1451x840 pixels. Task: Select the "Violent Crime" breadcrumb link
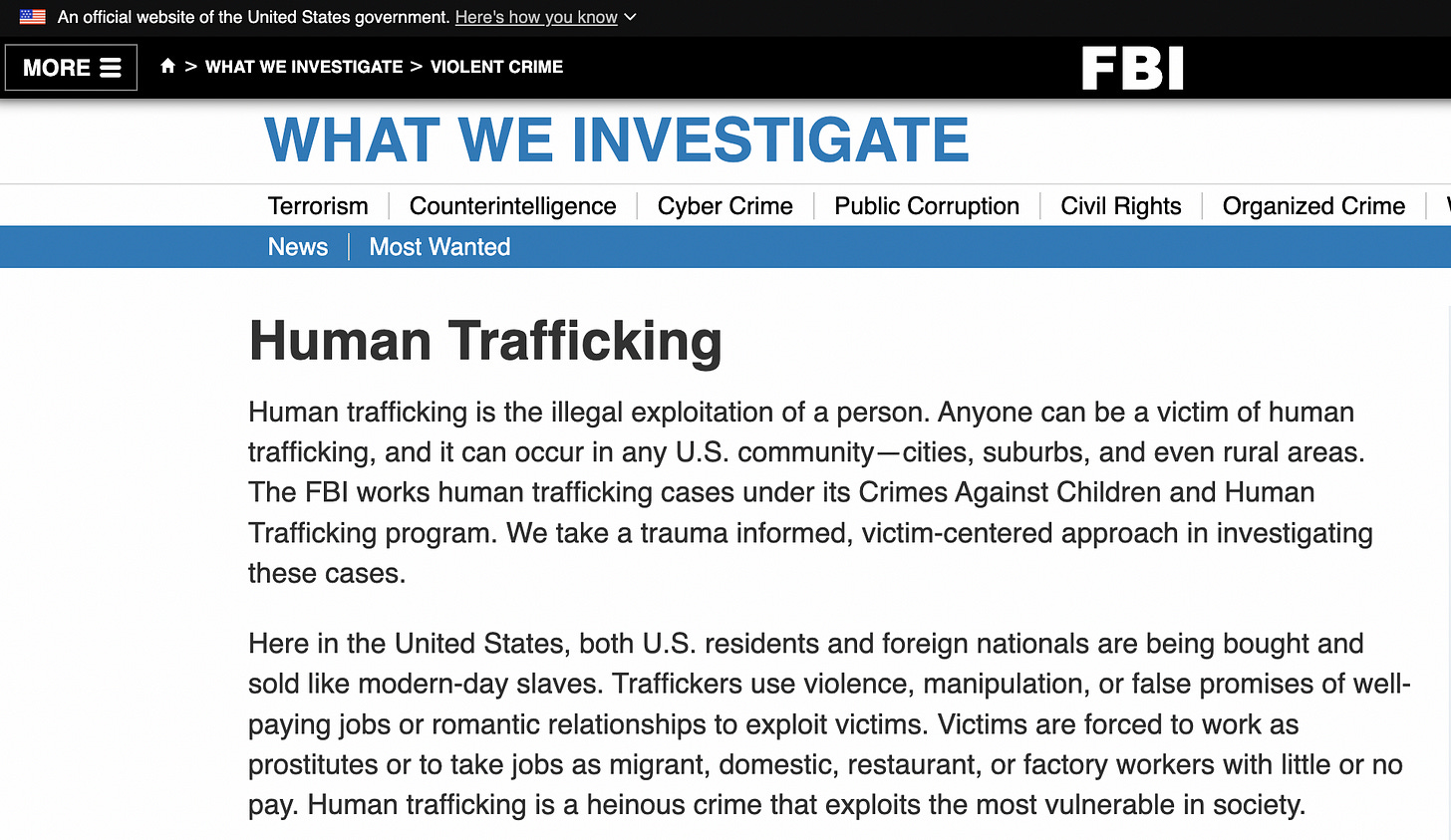pos(496,67)
